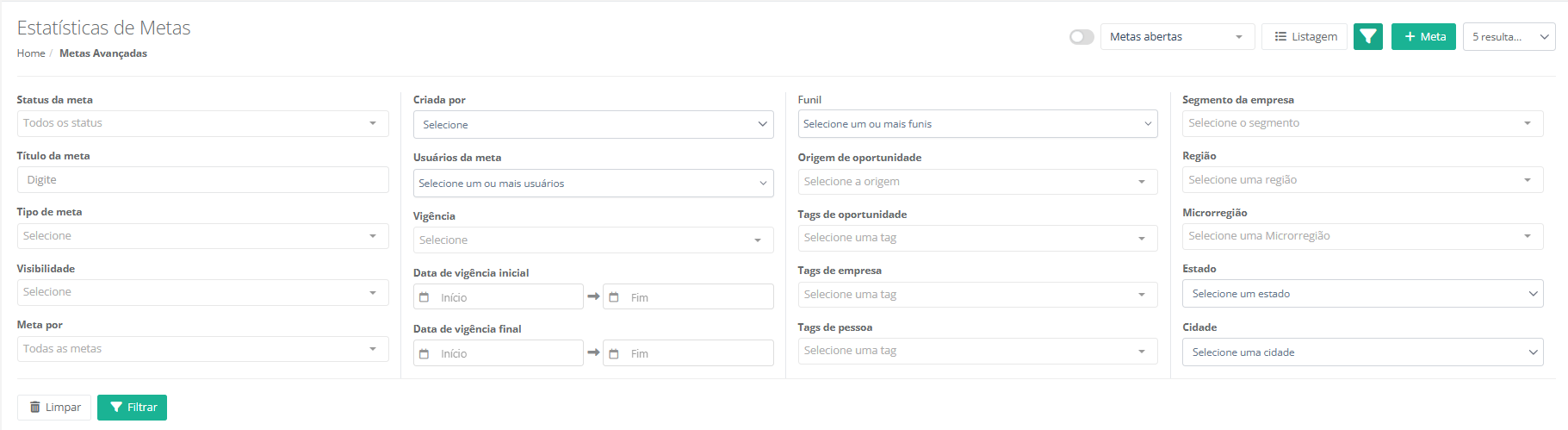The image size is (1568, 430).
Task: Expand the Status da meta dropdown
Action: click(x=202, y=123)
